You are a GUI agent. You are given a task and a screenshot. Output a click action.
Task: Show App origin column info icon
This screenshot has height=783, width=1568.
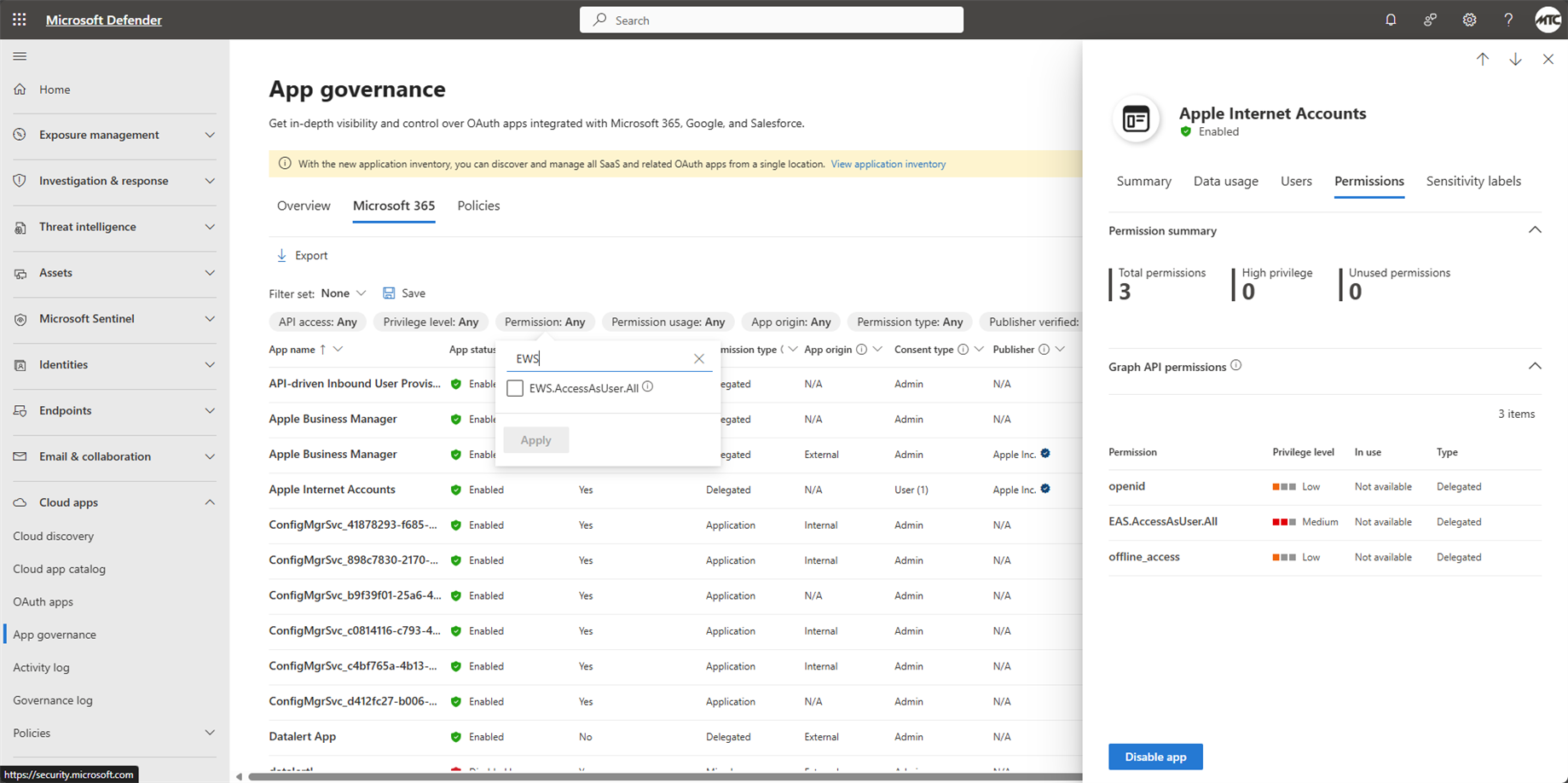(861, 349)
